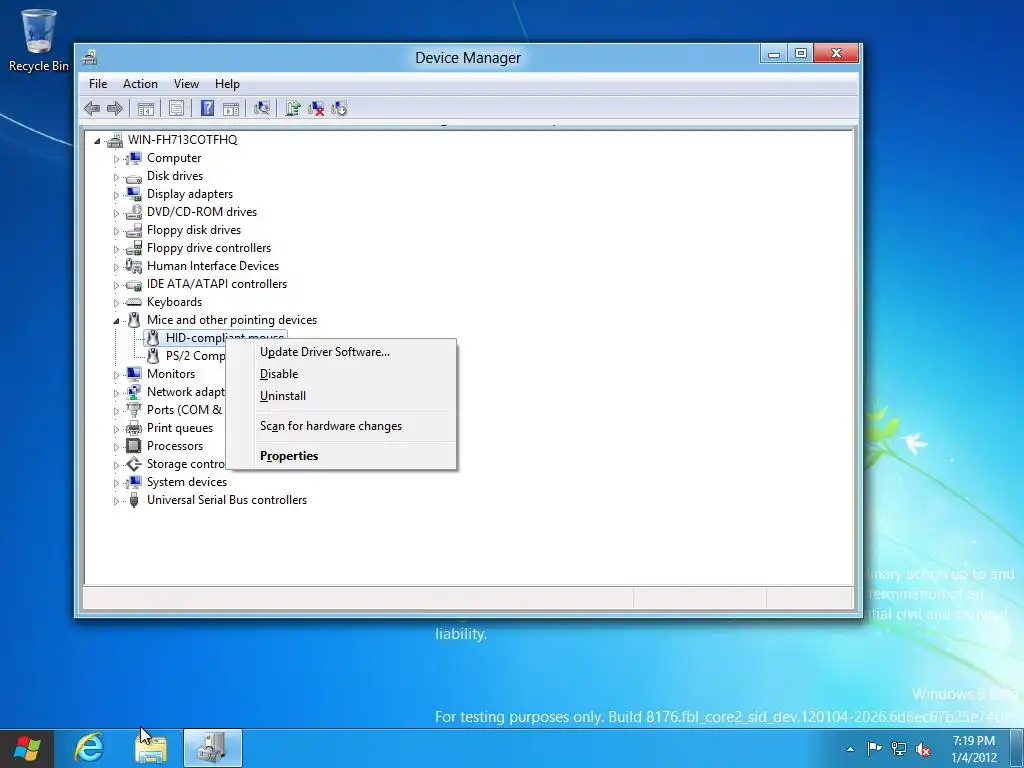
Task: Click the Device Manager taskbar button
Action: 213,748
